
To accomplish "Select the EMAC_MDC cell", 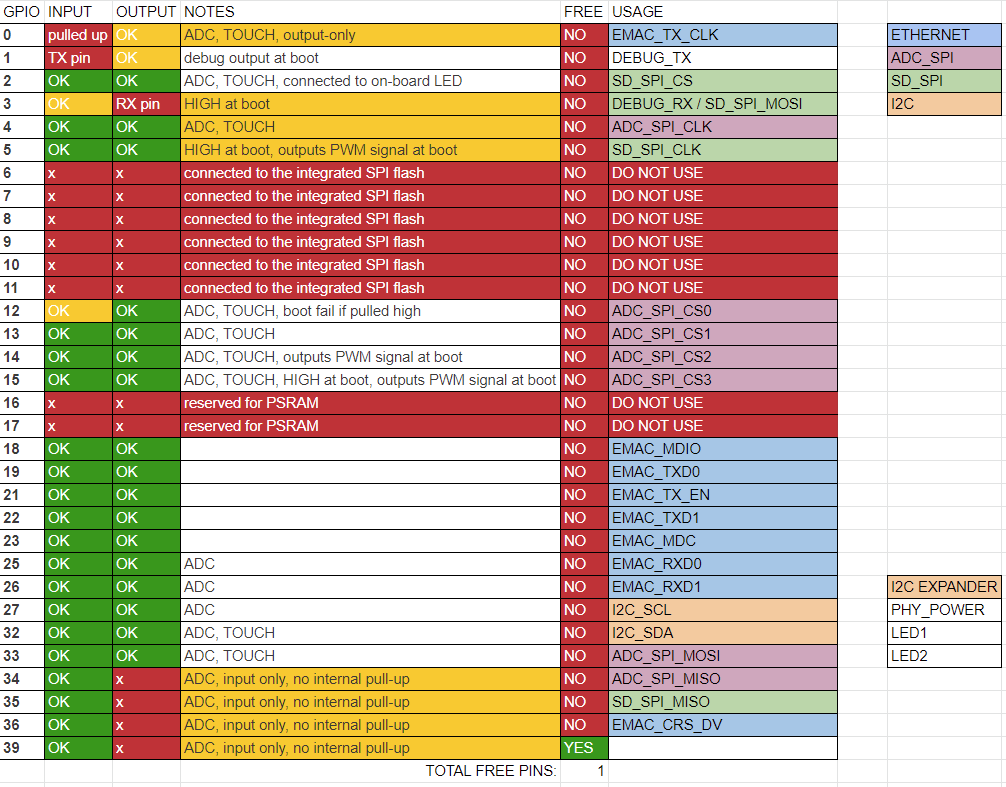I will 722,541.
